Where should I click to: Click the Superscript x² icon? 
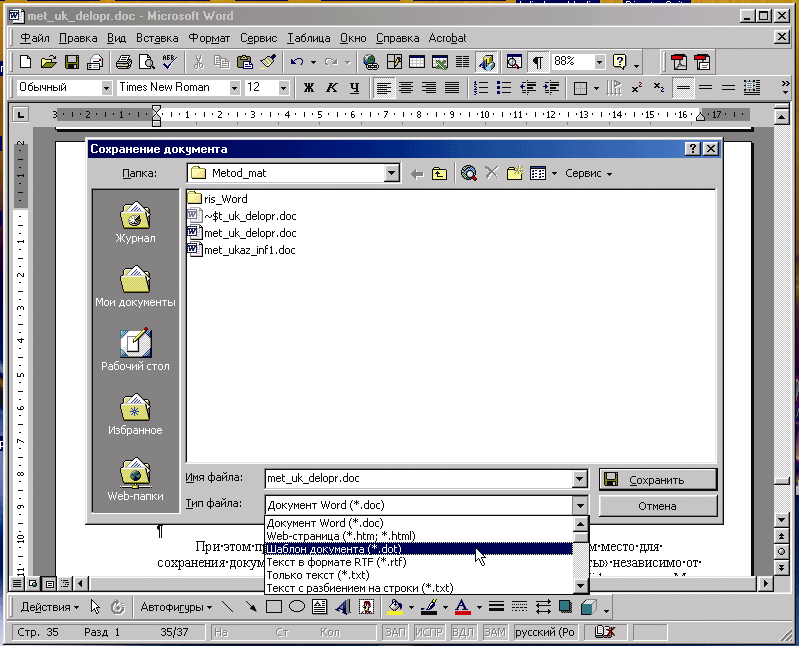637,88
